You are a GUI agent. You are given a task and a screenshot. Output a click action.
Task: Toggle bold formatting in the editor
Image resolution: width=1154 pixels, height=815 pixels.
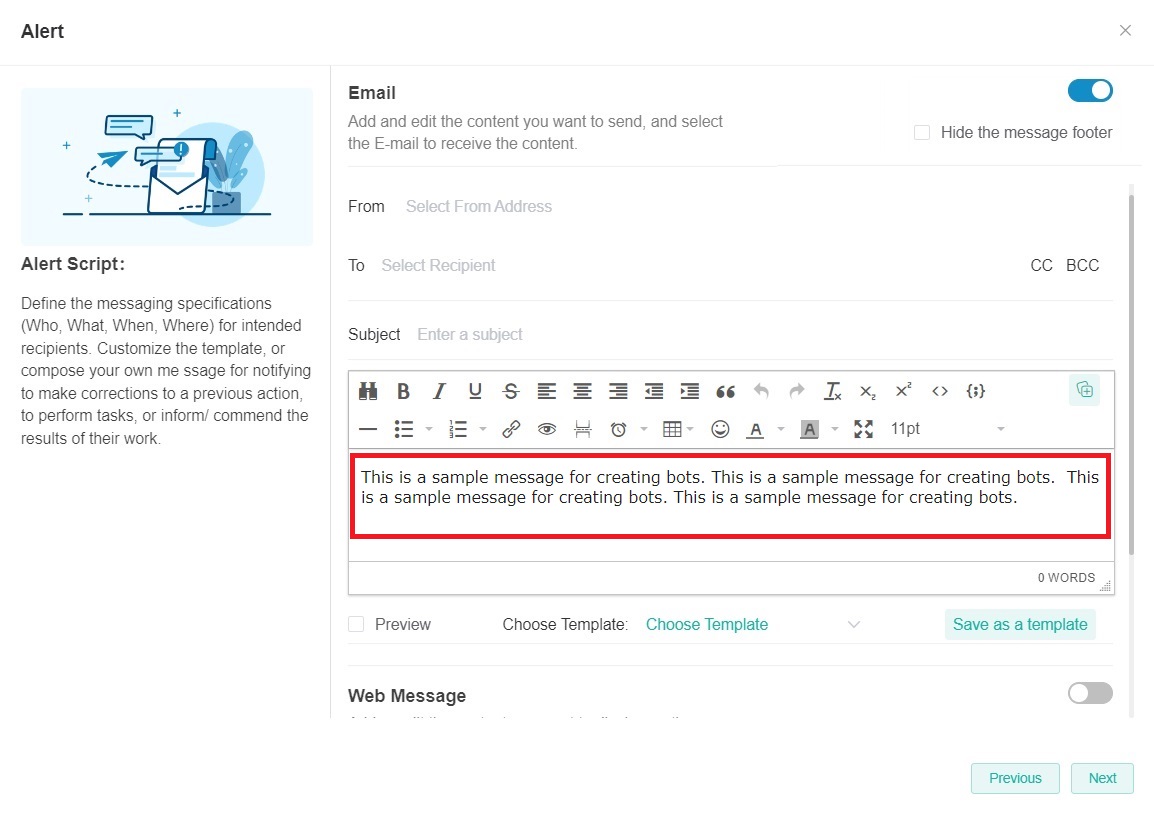tap(403, 391)
